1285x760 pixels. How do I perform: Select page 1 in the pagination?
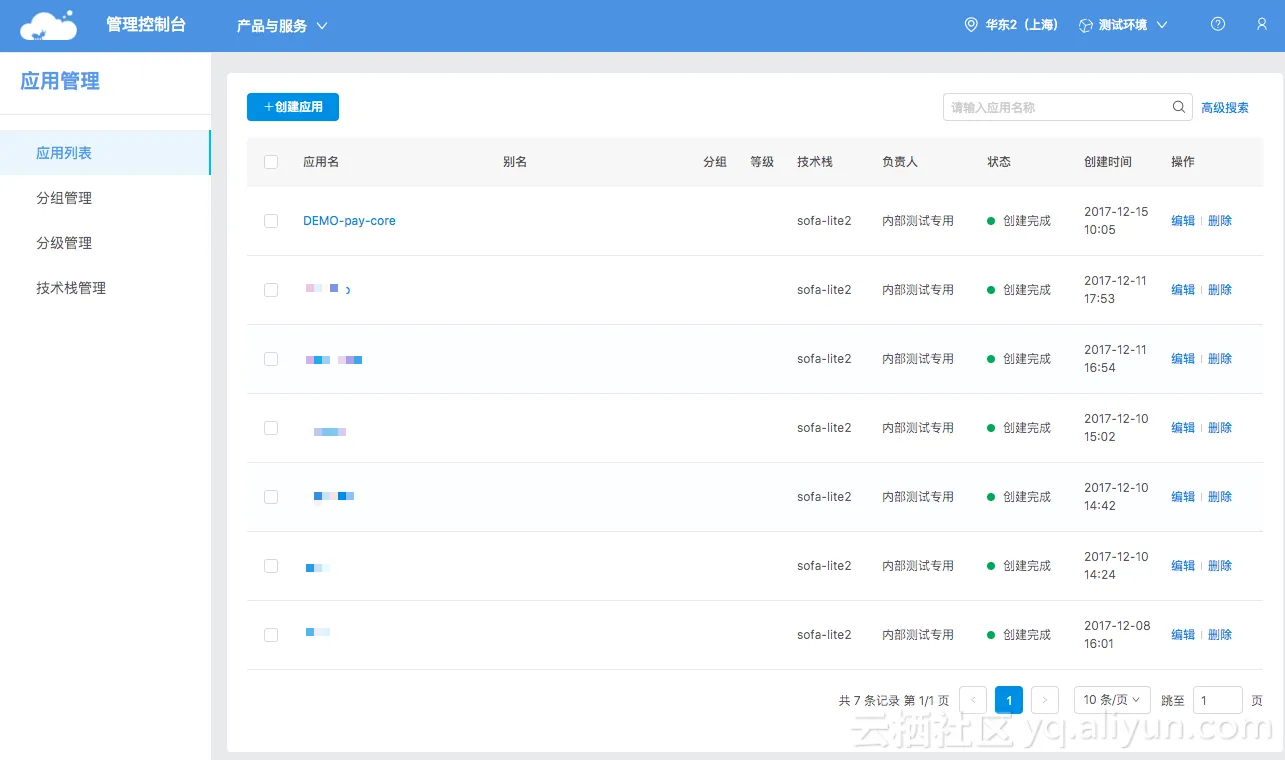[1009, 700]
